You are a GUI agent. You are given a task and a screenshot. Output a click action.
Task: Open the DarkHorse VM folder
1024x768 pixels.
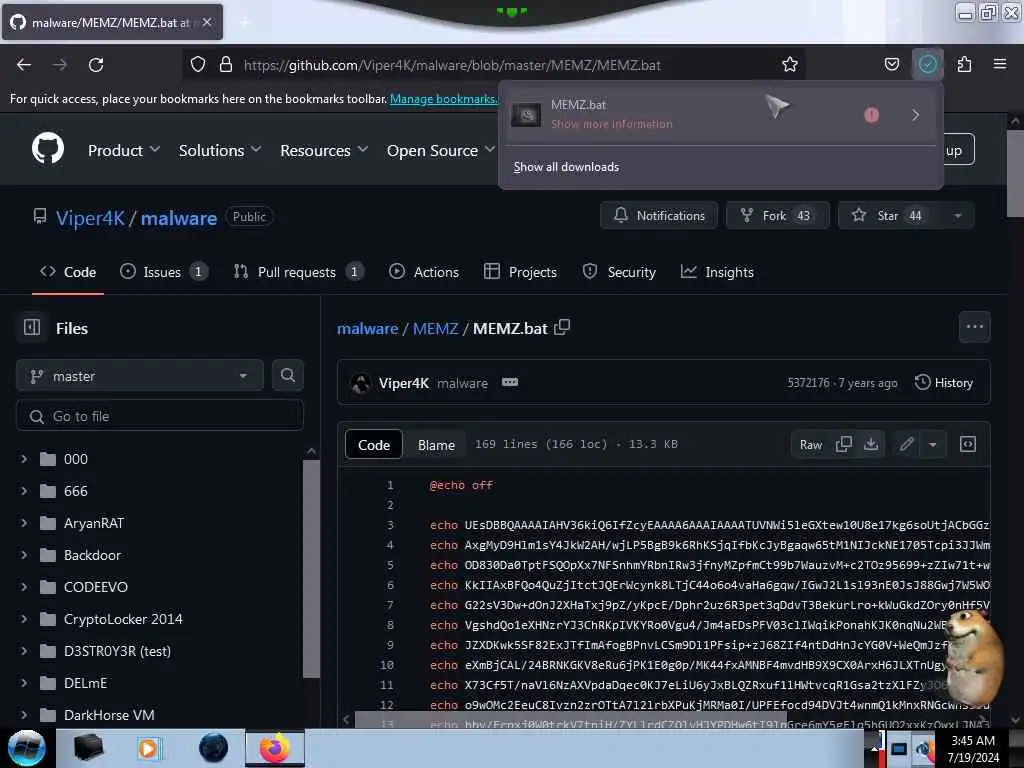point(109,715)
